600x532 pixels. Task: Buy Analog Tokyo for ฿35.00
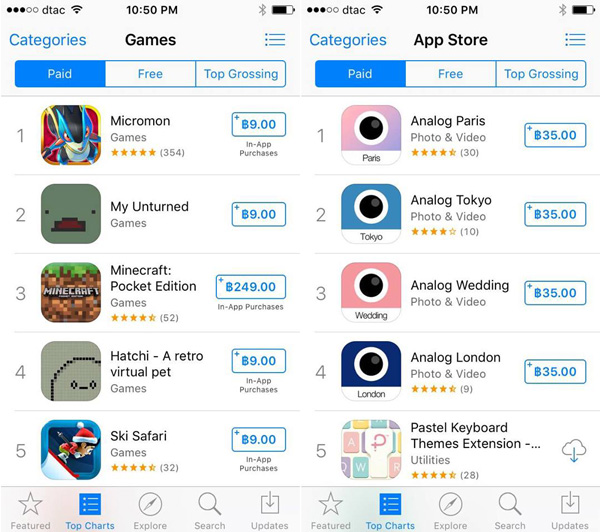(555, 214)
